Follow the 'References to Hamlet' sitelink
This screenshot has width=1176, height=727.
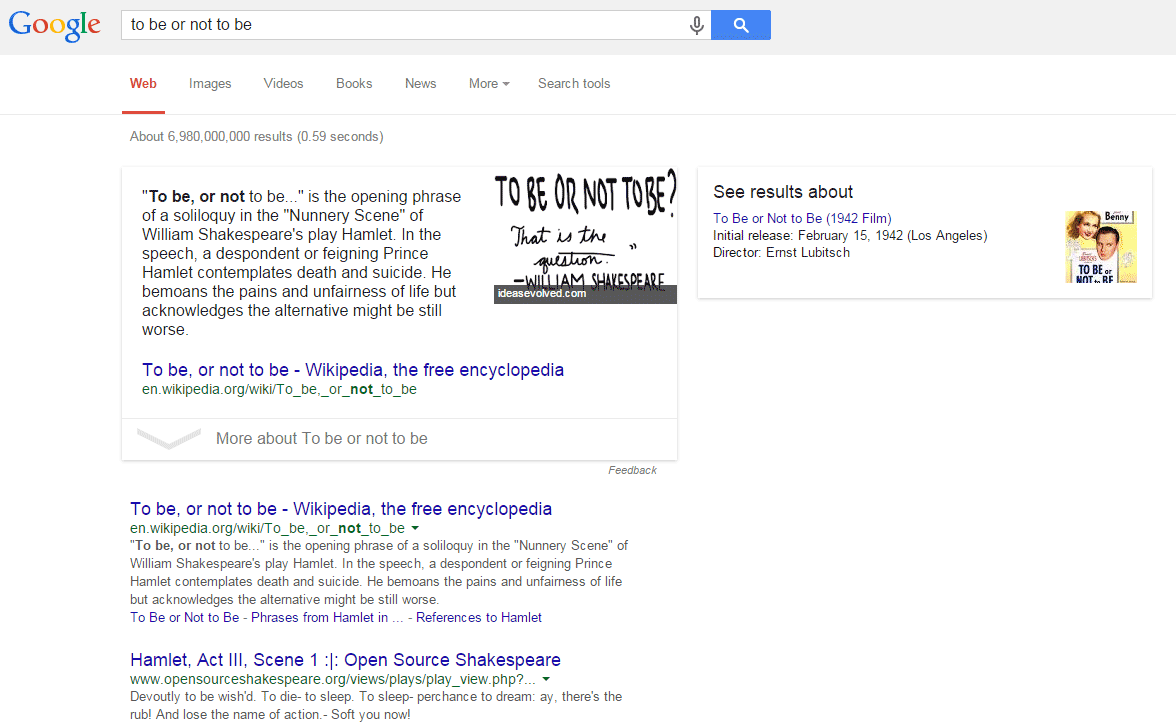coord(478,617)
